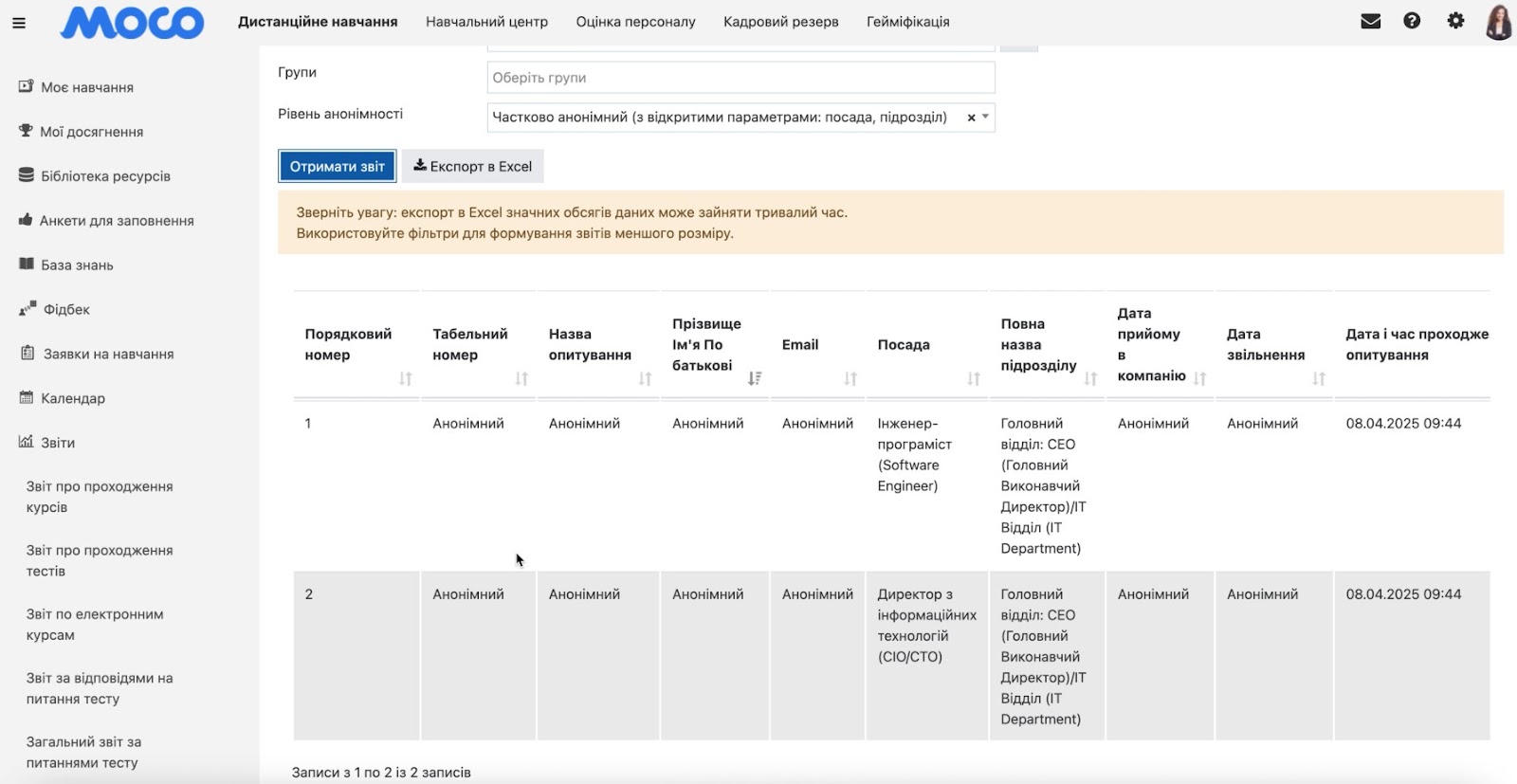The height and width of the screenshot is (784, 1517).
Task: Sort by Табельний номер column arrows
Action: point(521,378)
